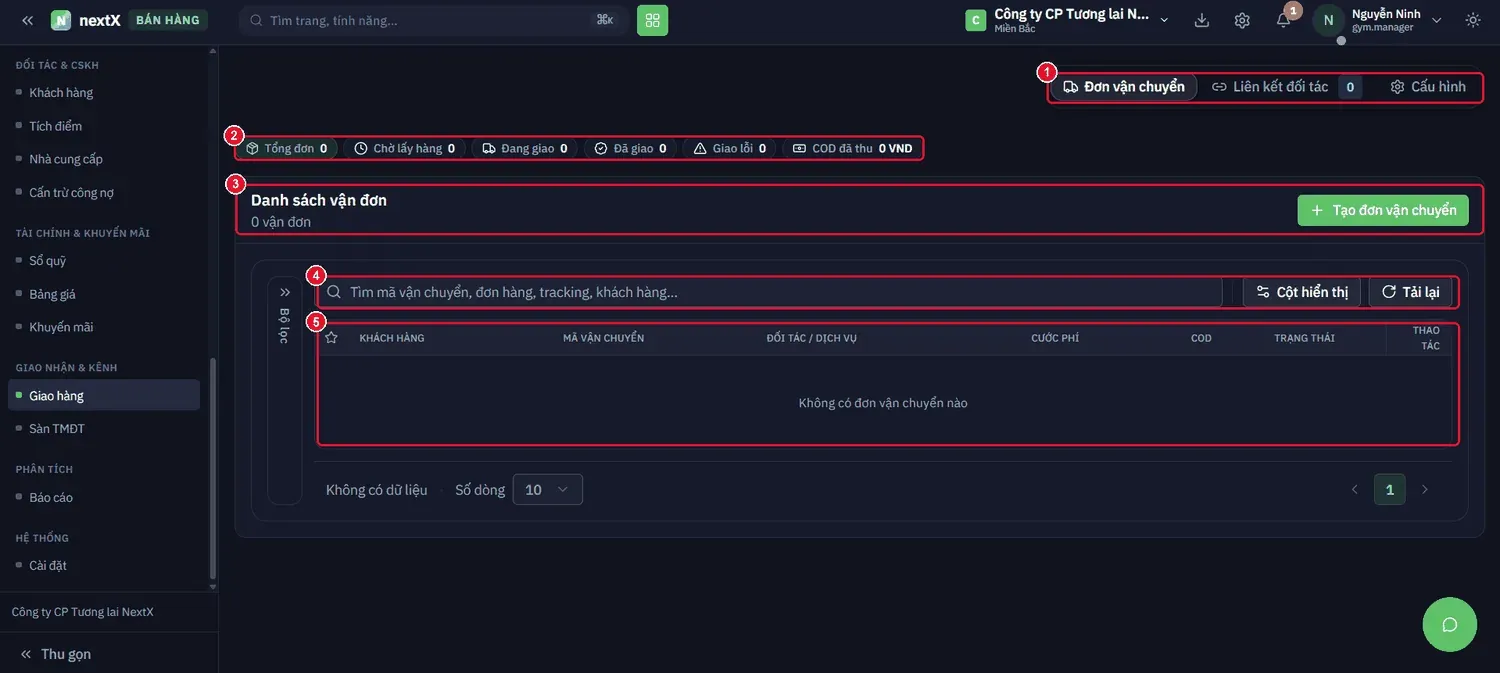This screenshot has width=1500, height=673.
Task: Open the downloads icon in header
Action: 1202,20
